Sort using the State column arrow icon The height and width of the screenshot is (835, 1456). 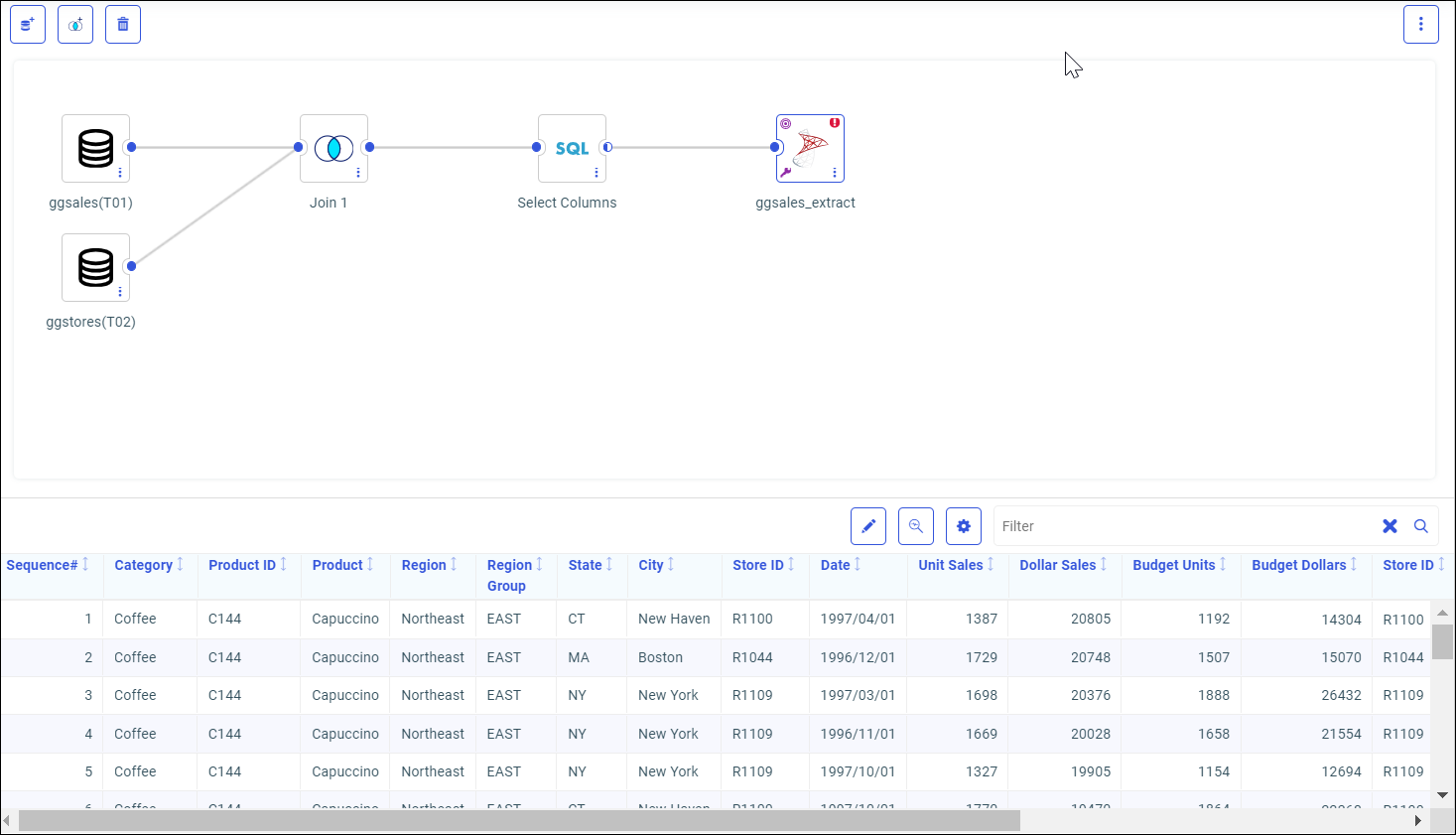click(x=609, y=564)
